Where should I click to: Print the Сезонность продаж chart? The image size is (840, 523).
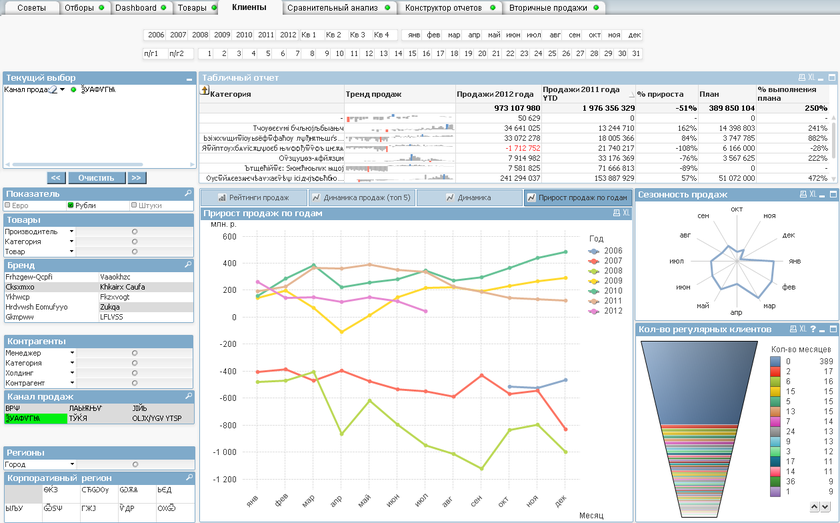801,194
